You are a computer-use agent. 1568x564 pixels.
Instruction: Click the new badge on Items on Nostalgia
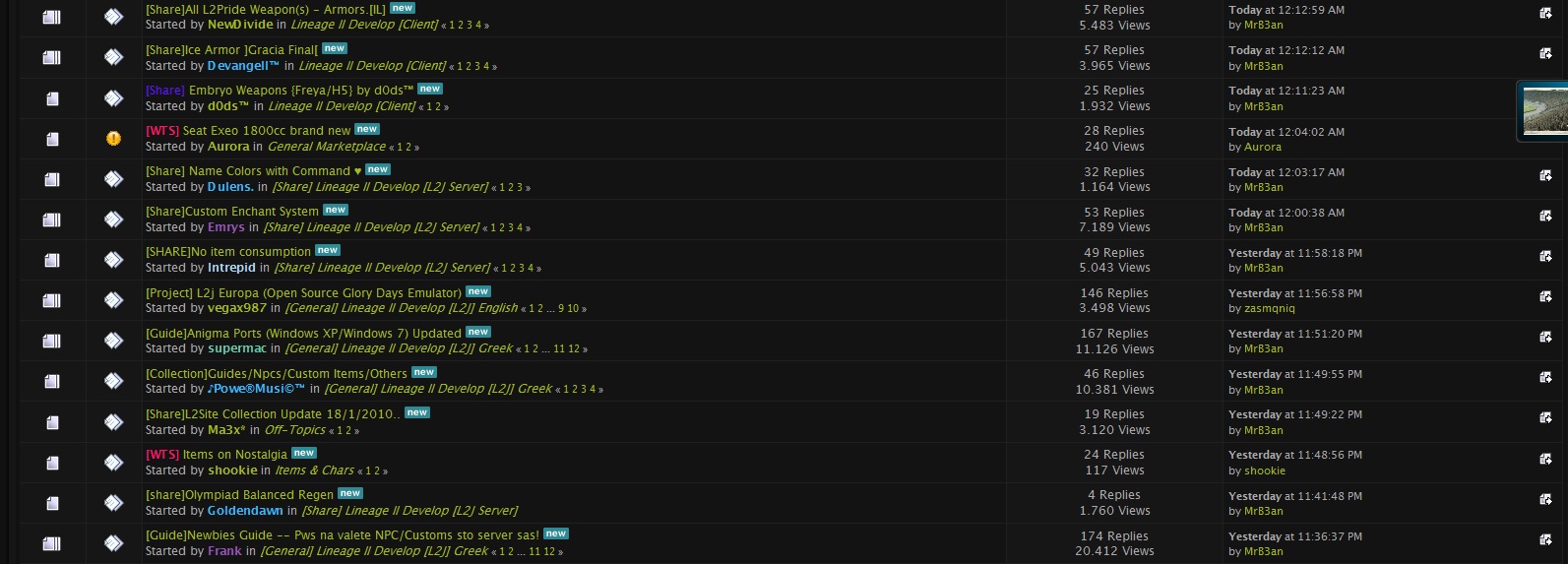tap(304, 454)
